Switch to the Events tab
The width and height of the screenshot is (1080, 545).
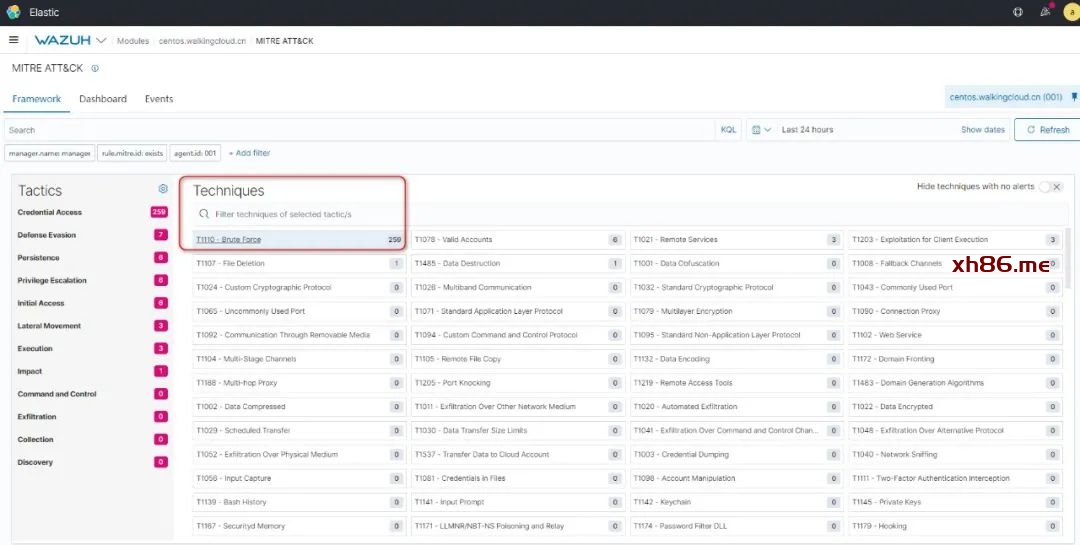(x=159, y=99)
